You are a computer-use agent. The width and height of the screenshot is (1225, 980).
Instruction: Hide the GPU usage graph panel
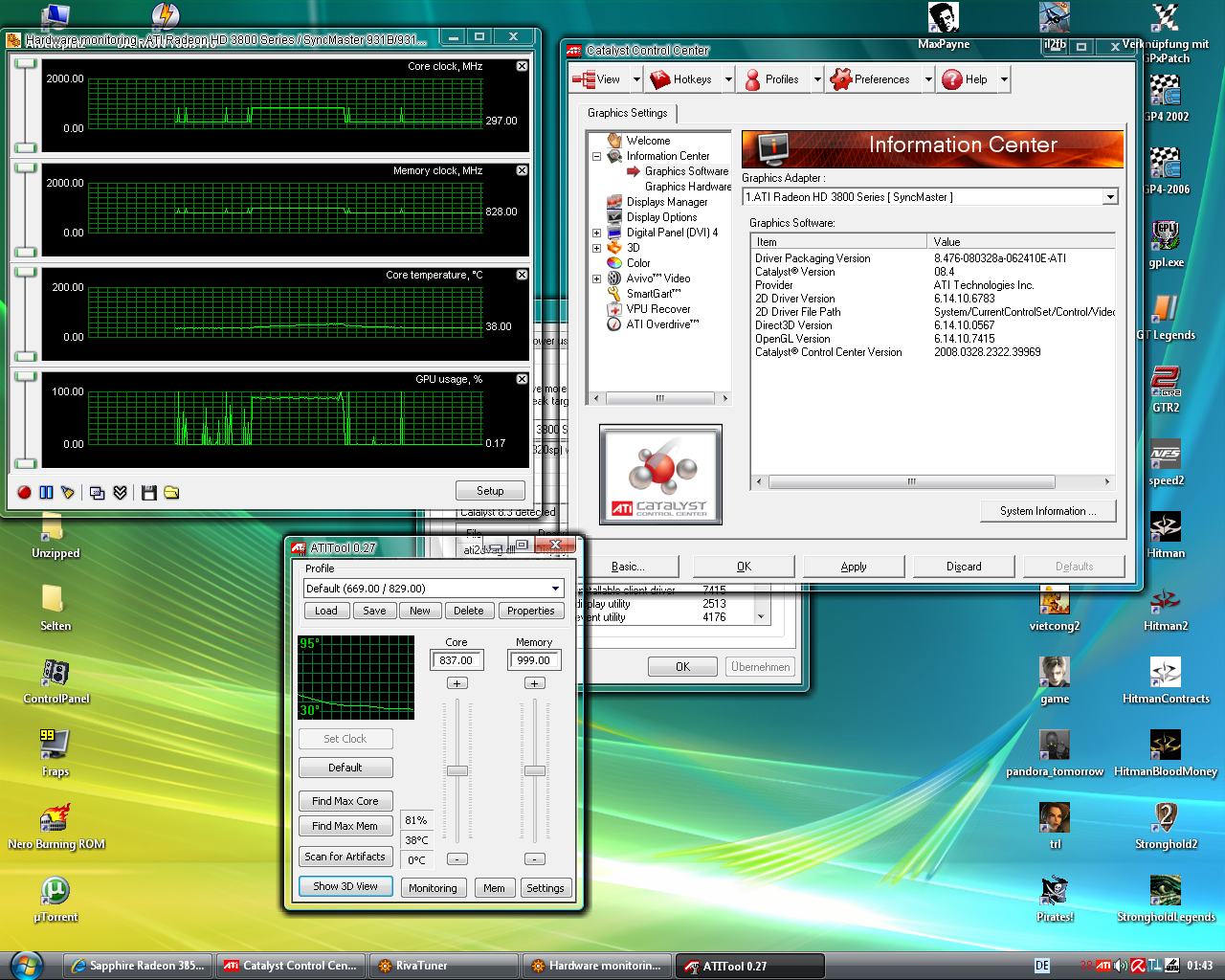click(522, 379)
